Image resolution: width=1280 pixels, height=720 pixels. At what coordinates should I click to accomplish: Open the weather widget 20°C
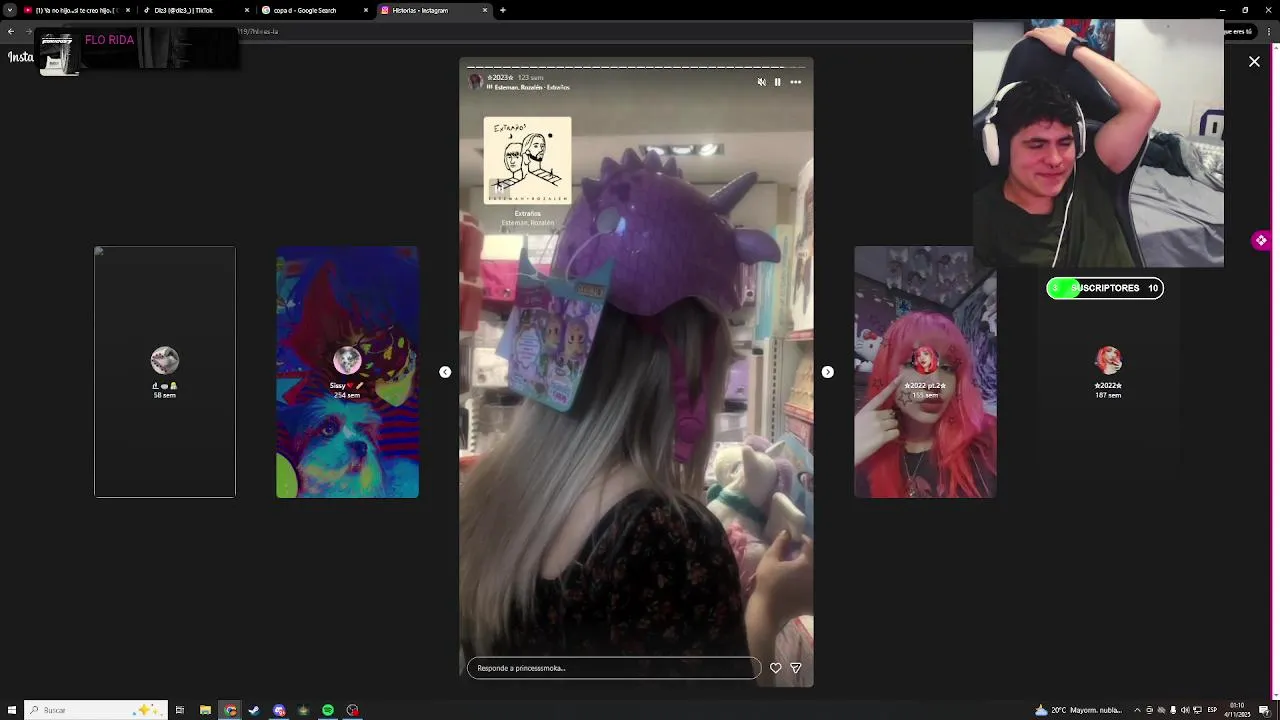[x=1078, y=710]
